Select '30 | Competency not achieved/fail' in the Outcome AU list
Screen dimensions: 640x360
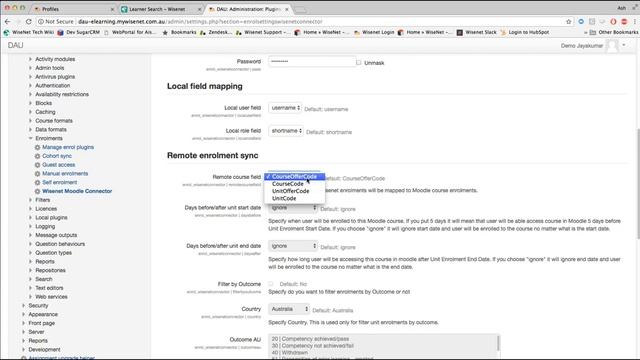tap(313, 346)
